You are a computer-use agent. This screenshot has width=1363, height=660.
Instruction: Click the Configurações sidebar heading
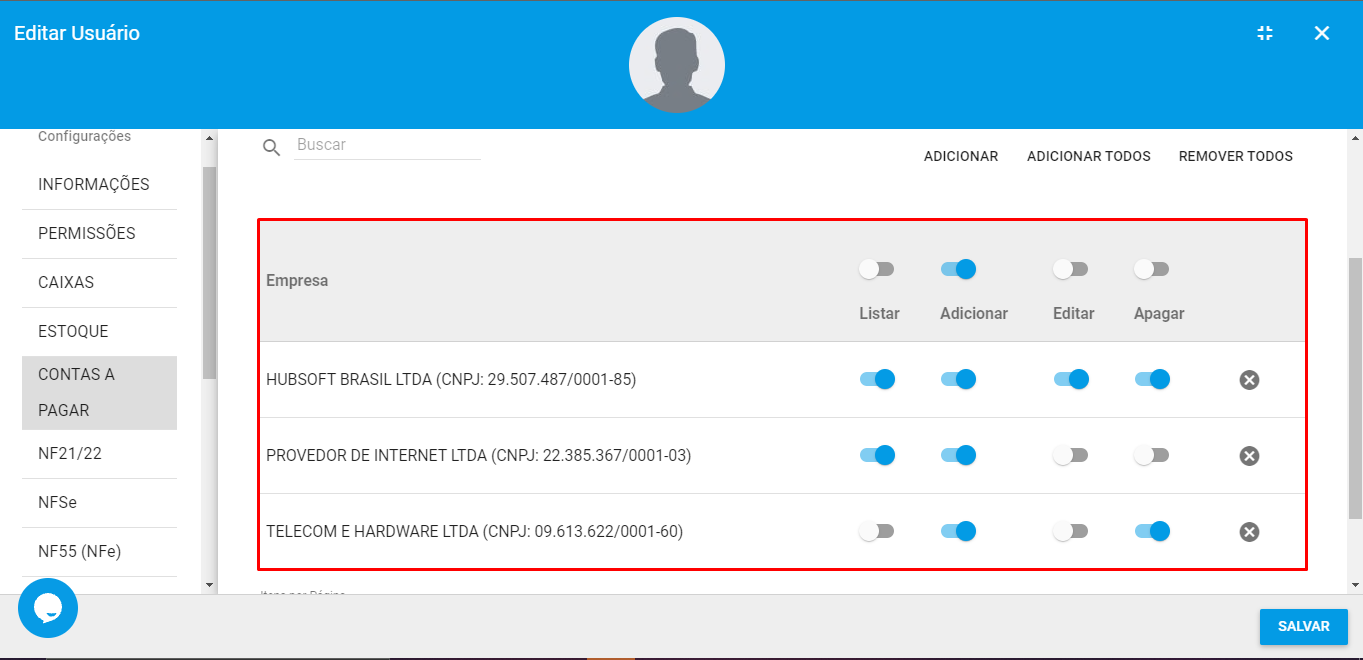point(84,136)
